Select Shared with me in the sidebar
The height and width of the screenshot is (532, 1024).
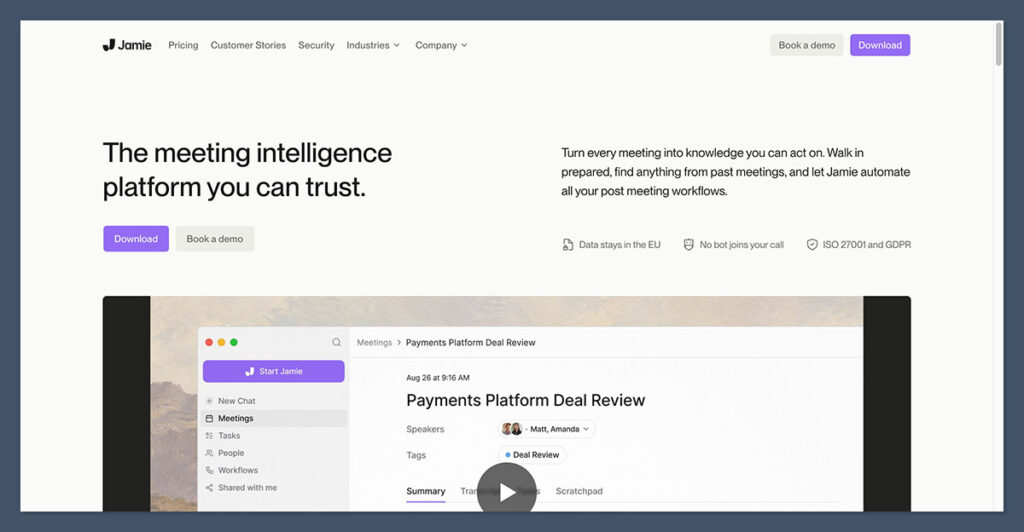pos(274,488)
